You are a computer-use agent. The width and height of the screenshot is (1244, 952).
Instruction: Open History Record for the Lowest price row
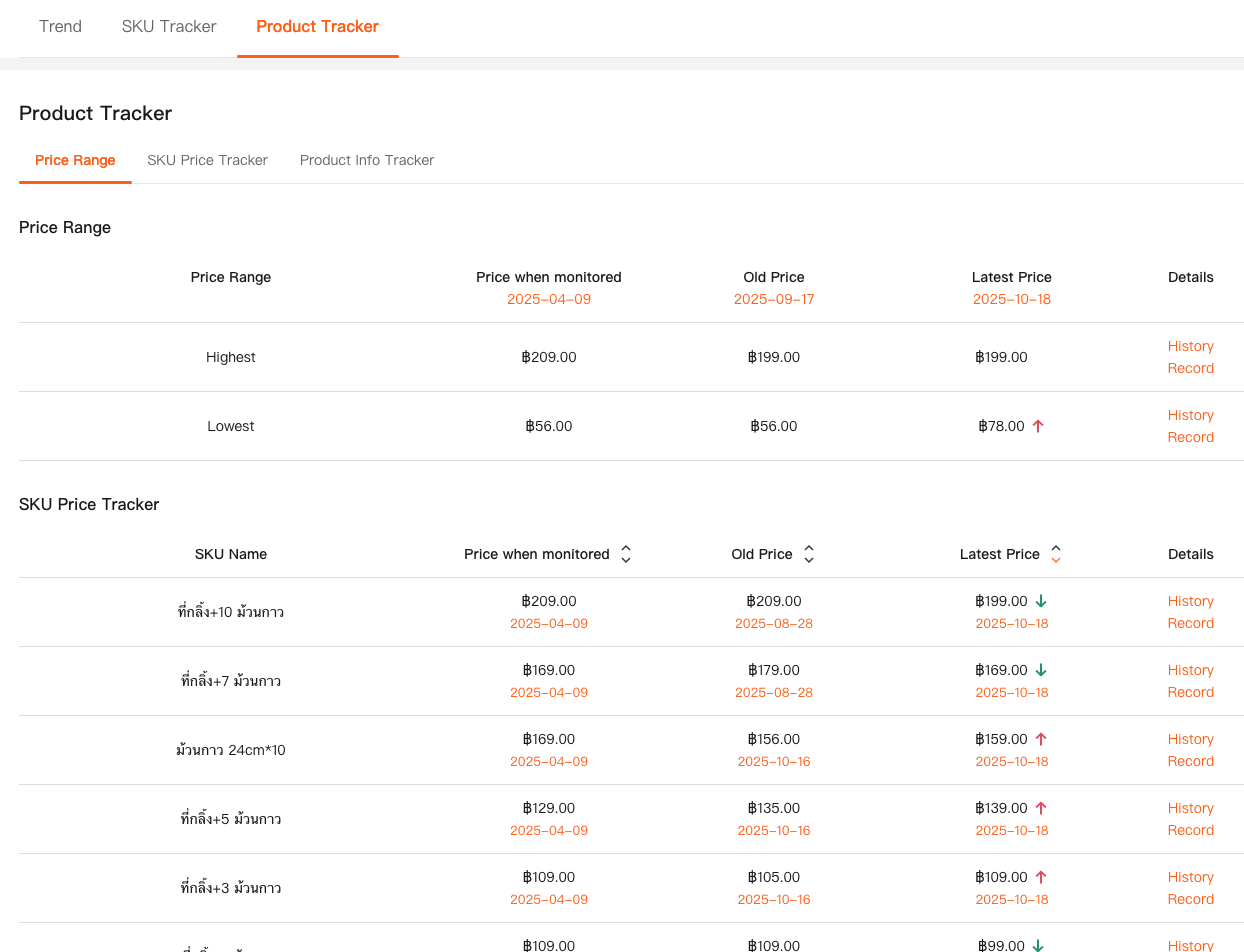[1190, 426]
